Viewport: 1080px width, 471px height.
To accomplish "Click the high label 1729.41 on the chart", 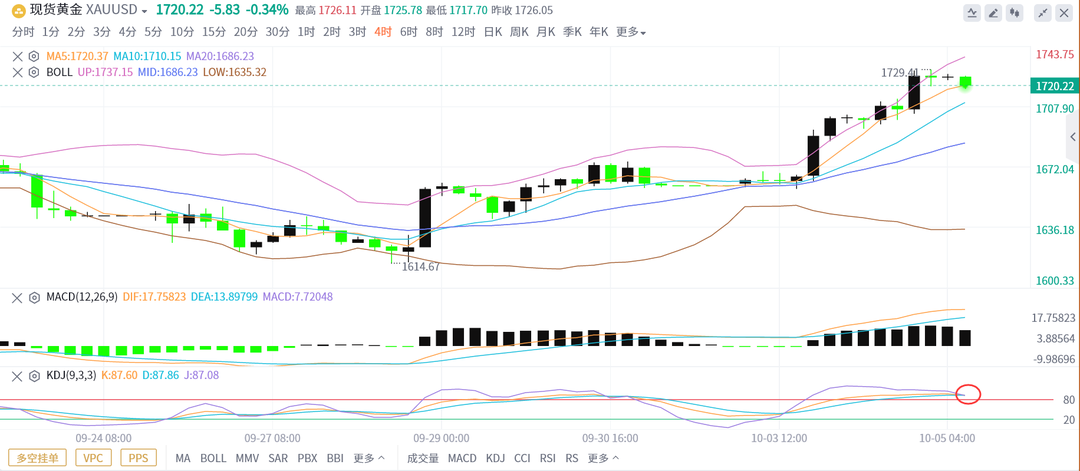I will coord(900,72).
